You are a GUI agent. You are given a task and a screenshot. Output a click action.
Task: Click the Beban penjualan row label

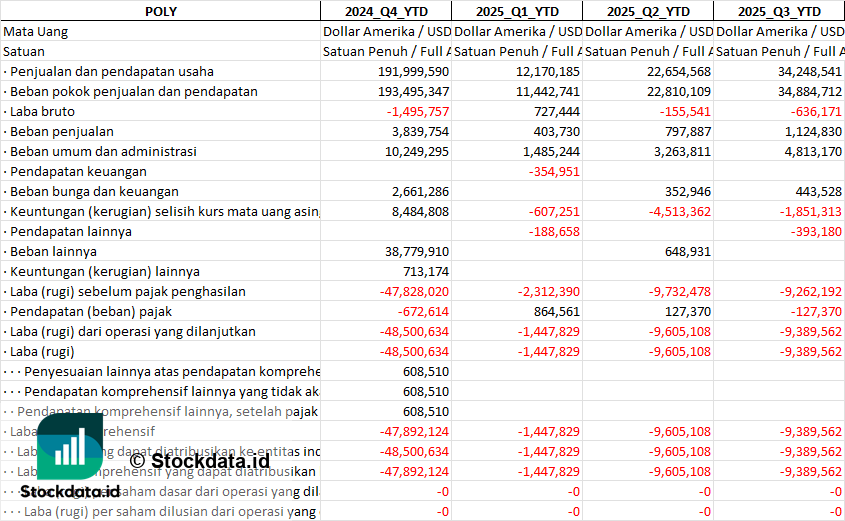tap(61, 131)
